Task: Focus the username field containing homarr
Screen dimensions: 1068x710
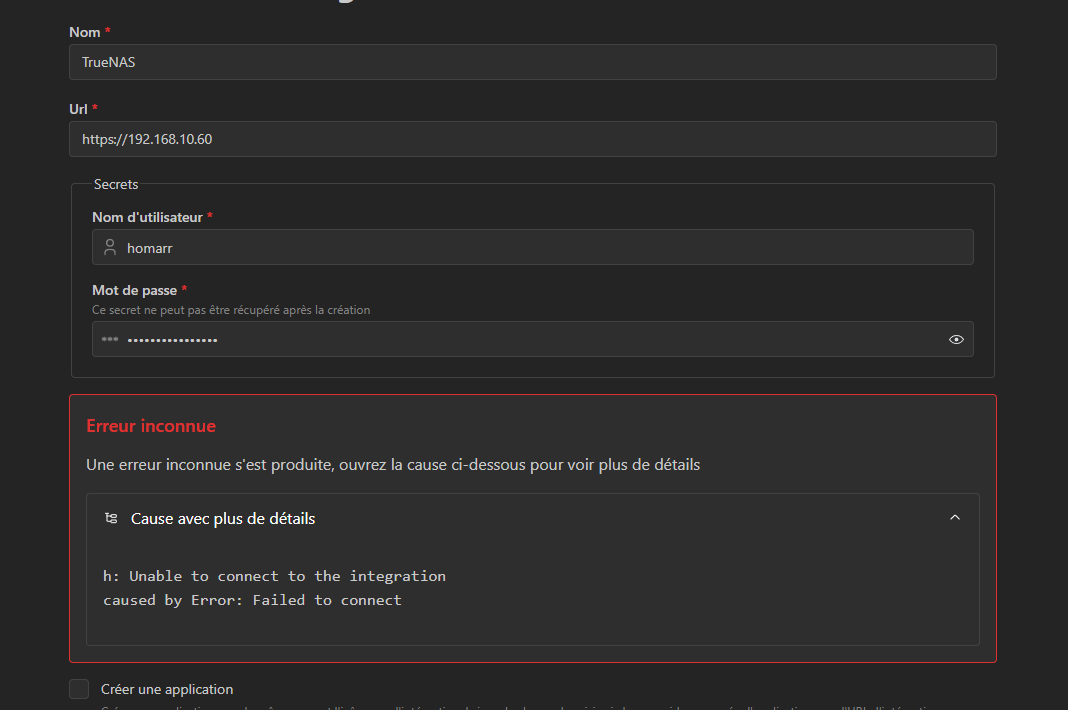Action: coord(533,247)
